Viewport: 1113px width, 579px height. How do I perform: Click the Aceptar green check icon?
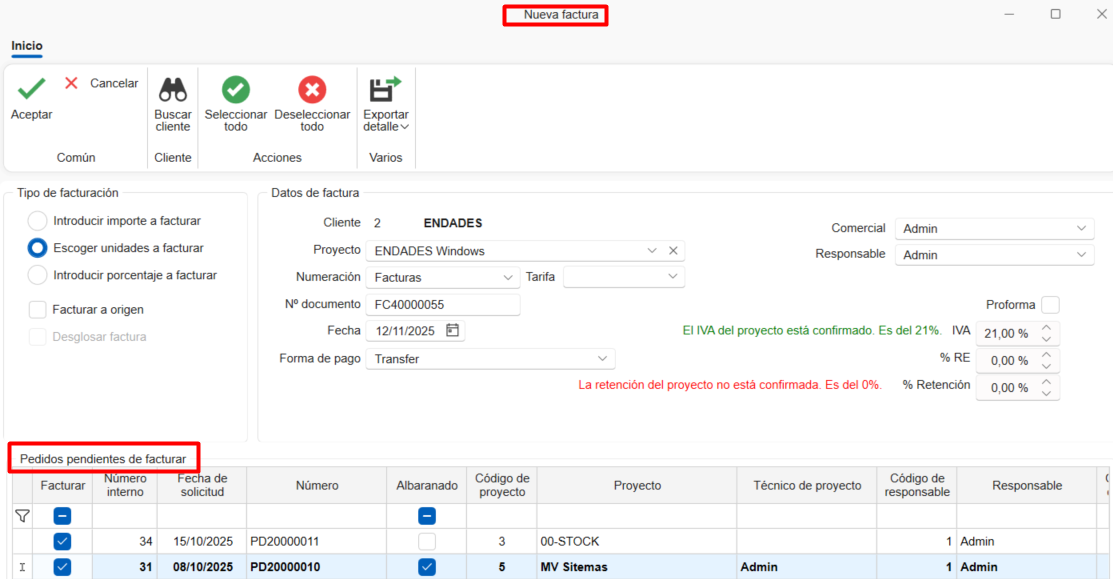pyautogui.click(x=30, y=89)
